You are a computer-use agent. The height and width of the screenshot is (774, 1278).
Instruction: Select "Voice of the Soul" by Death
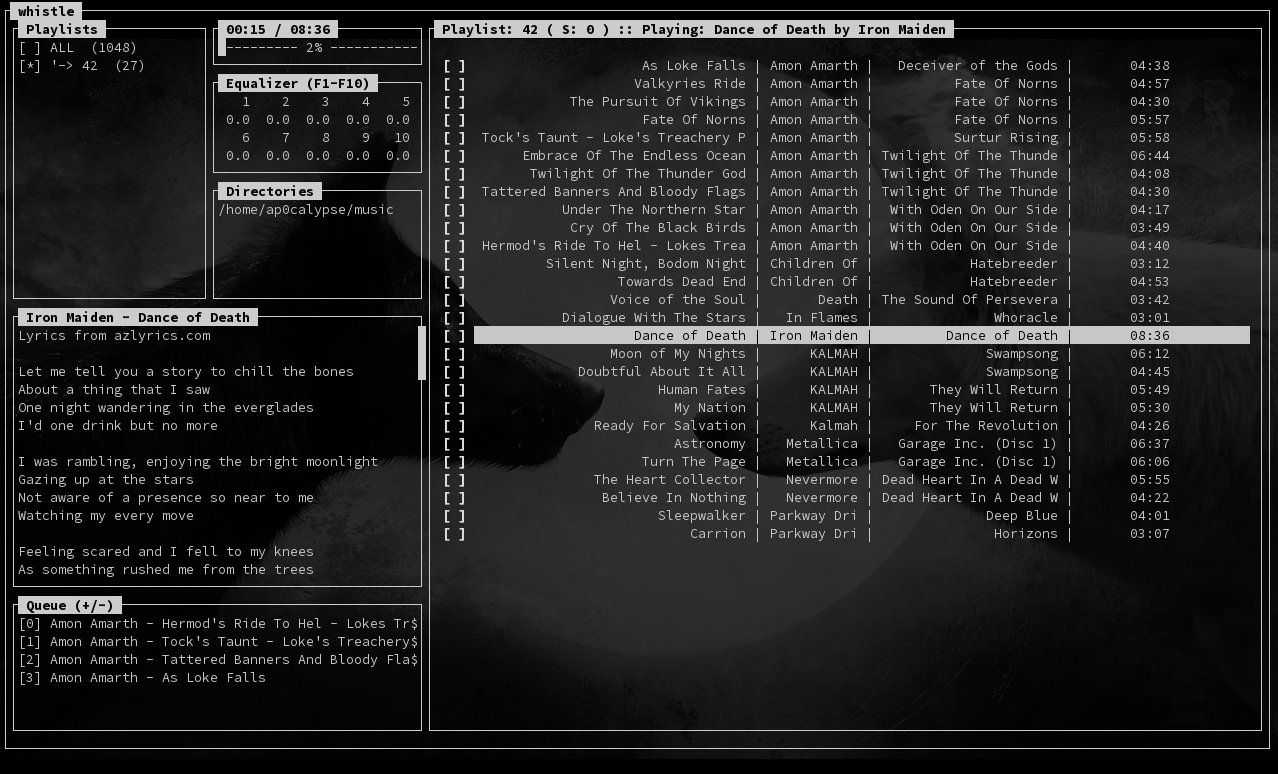coord(678,300)
